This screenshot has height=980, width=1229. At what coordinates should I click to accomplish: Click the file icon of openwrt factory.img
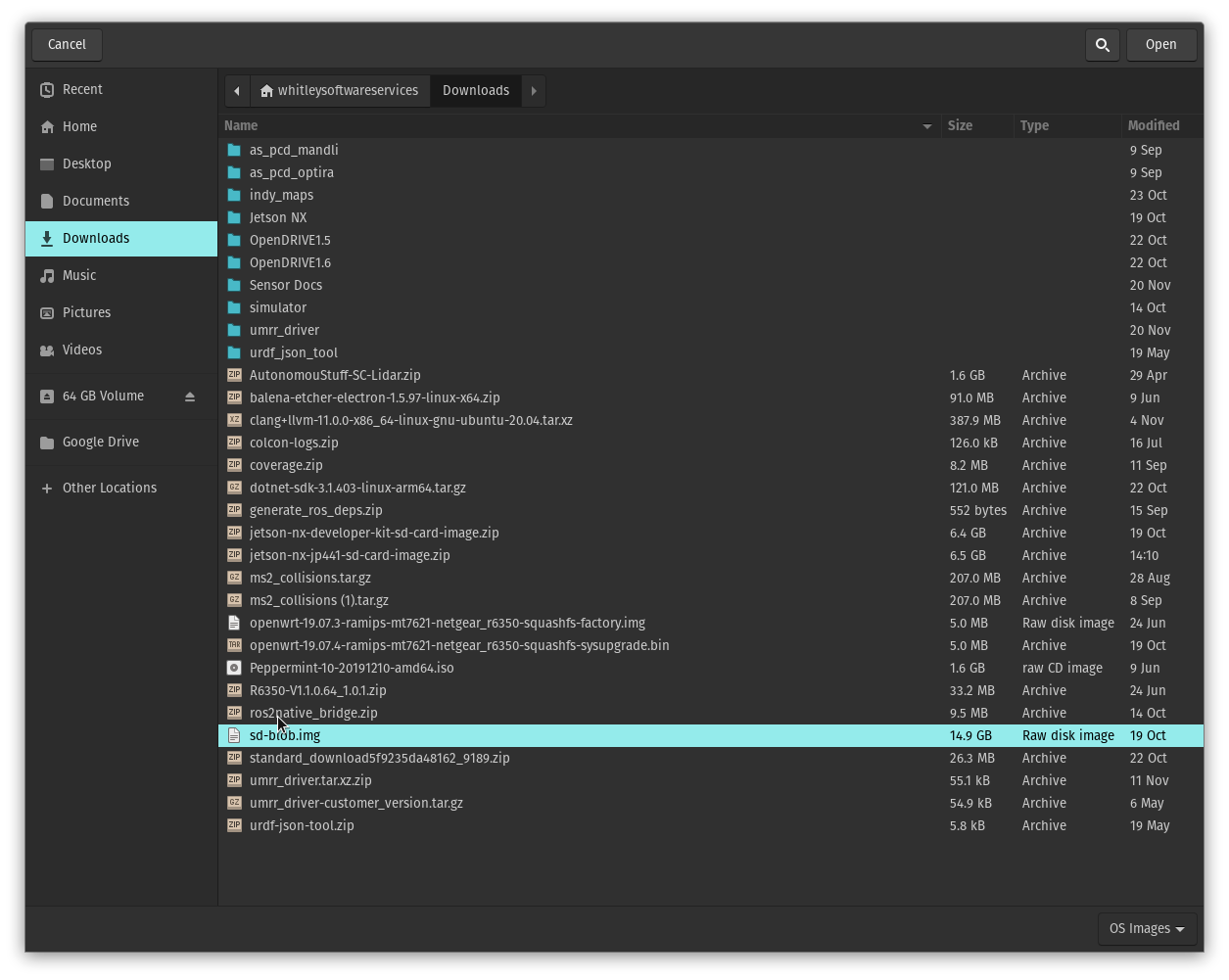tap(234, 623)
